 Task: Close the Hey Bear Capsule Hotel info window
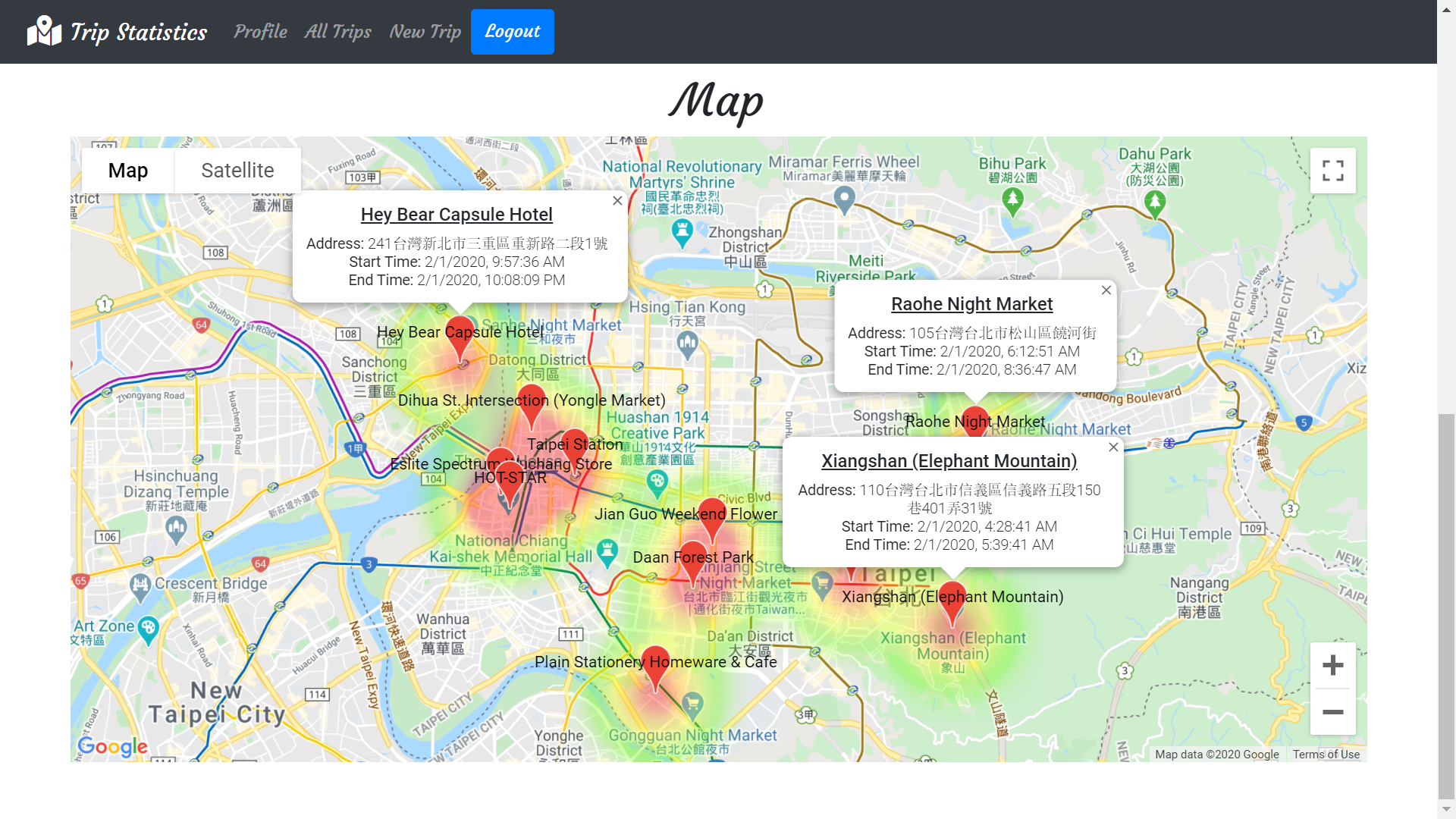(x=617, y=201)
